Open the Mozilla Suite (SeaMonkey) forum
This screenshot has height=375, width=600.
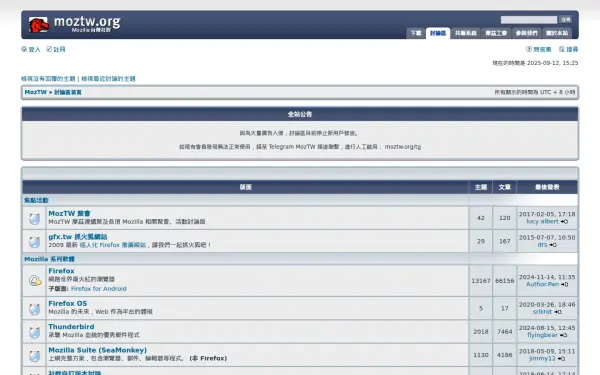click(98, 350)
